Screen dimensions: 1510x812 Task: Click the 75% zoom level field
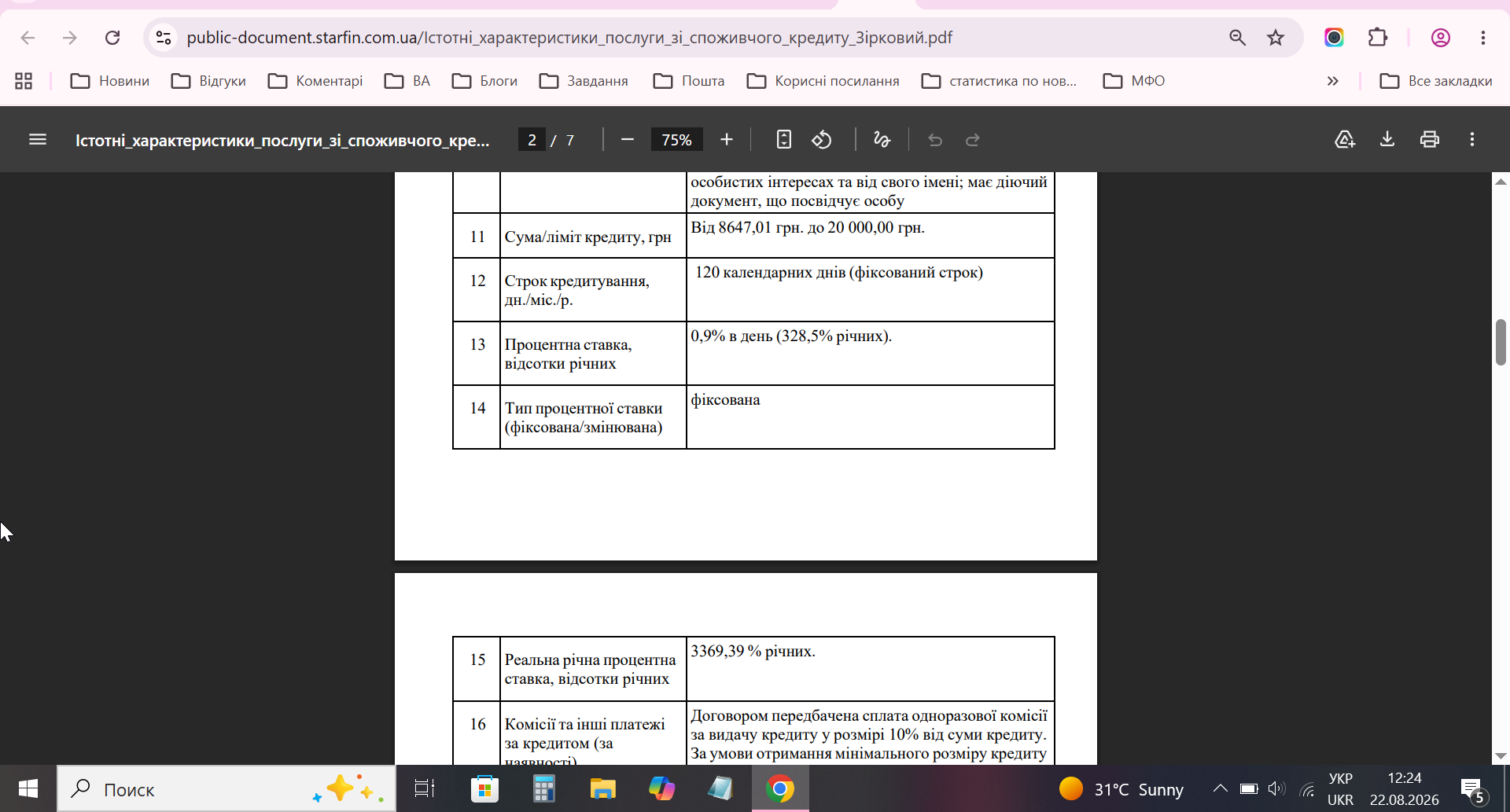676,140
